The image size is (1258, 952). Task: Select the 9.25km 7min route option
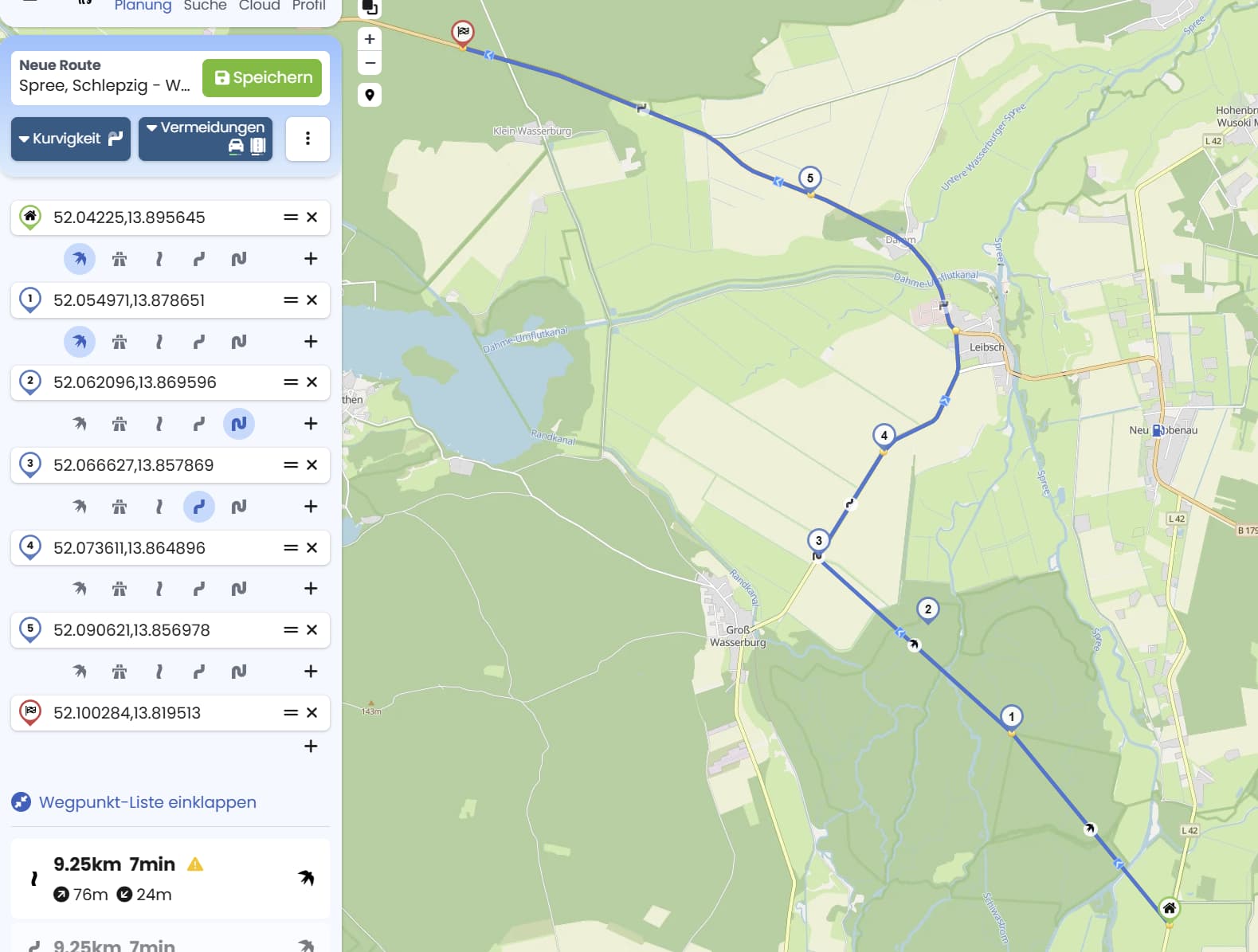click(x=170, y=879)
